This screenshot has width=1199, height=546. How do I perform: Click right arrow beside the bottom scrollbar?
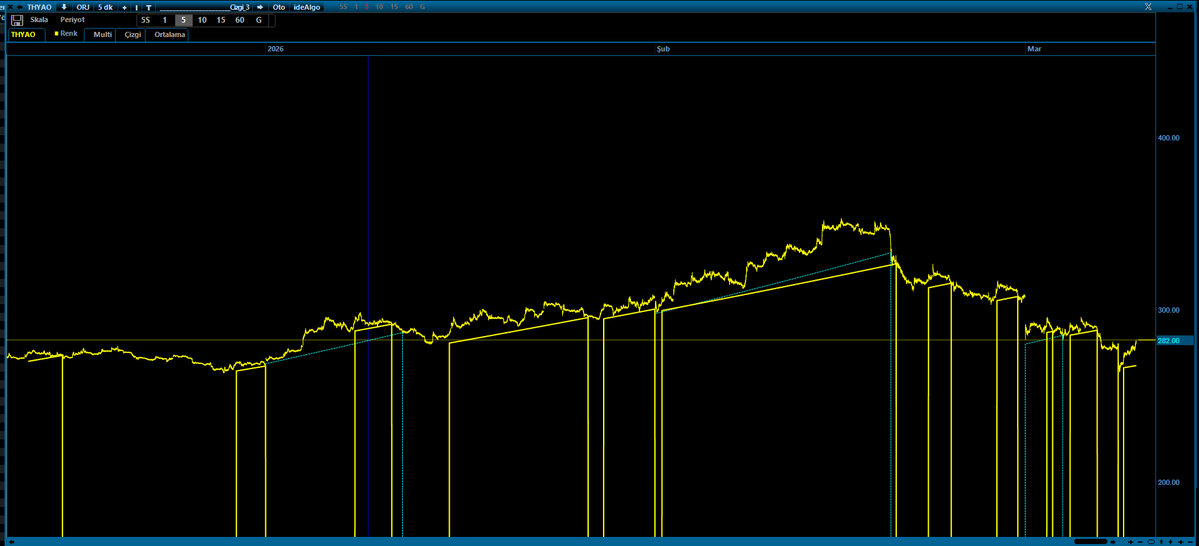pyautogui.click(x=1113, y=541)
